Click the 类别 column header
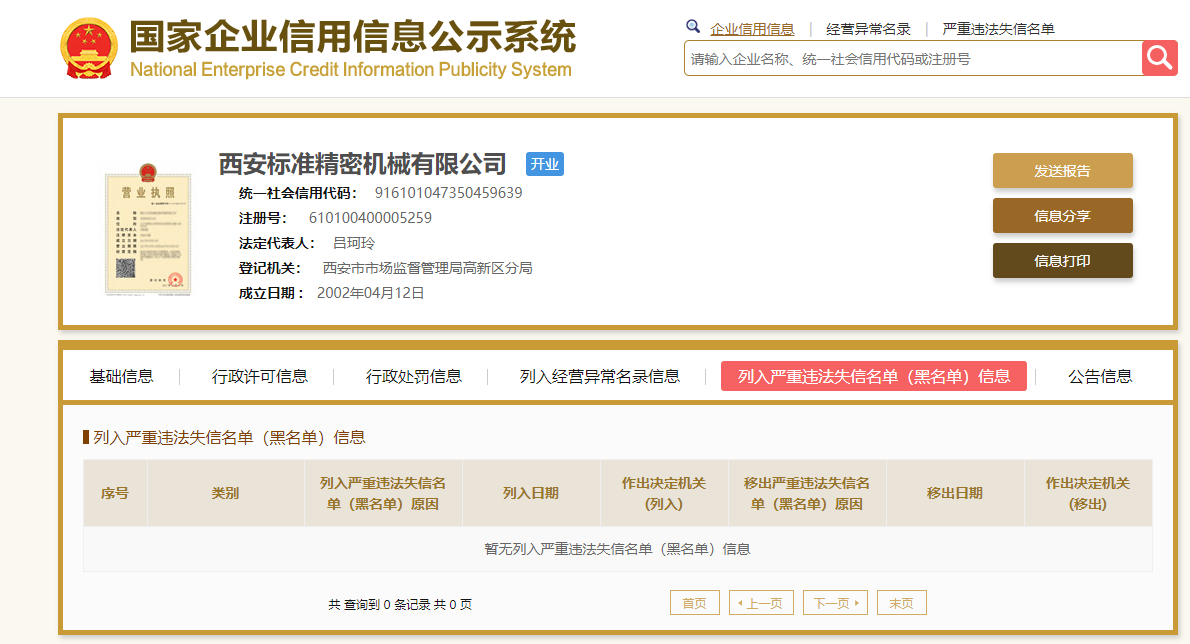The image size is (1190, 644). [225, 493]
